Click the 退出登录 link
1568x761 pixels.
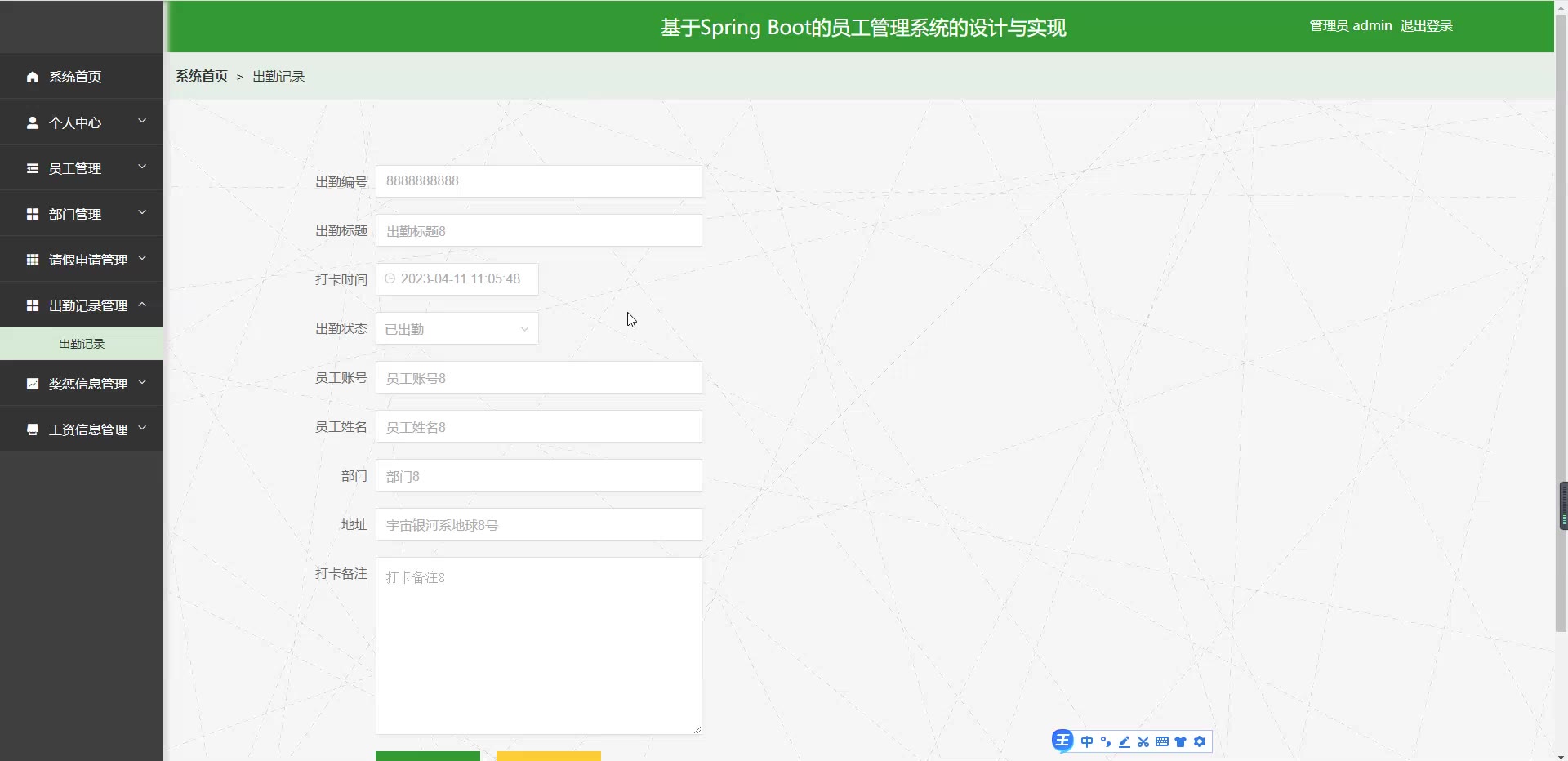click(x=1427, y=26)
